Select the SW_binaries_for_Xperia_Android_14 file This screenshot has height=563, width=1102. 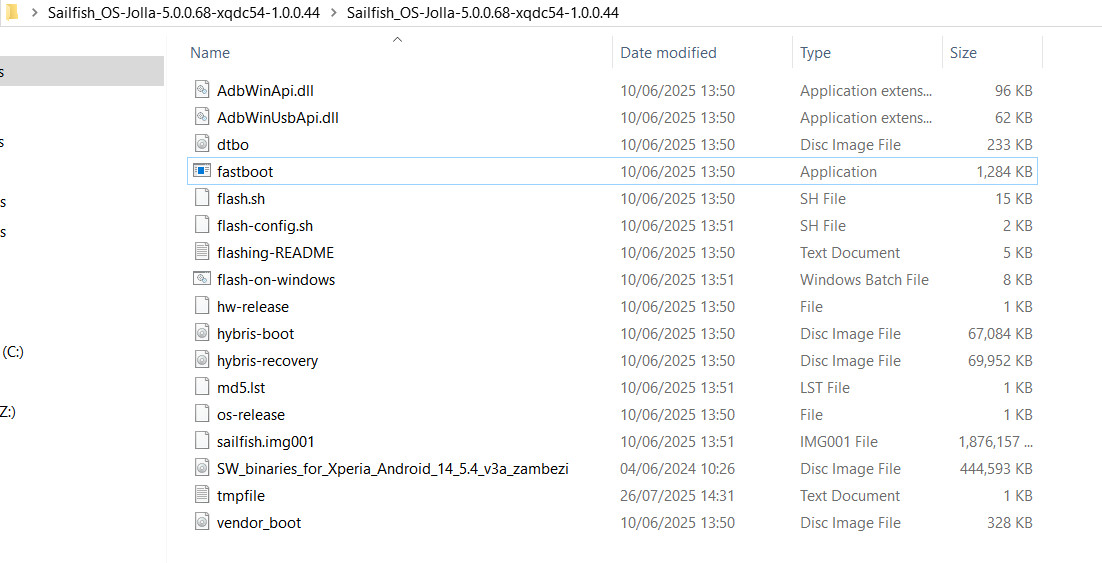(392, 469)
